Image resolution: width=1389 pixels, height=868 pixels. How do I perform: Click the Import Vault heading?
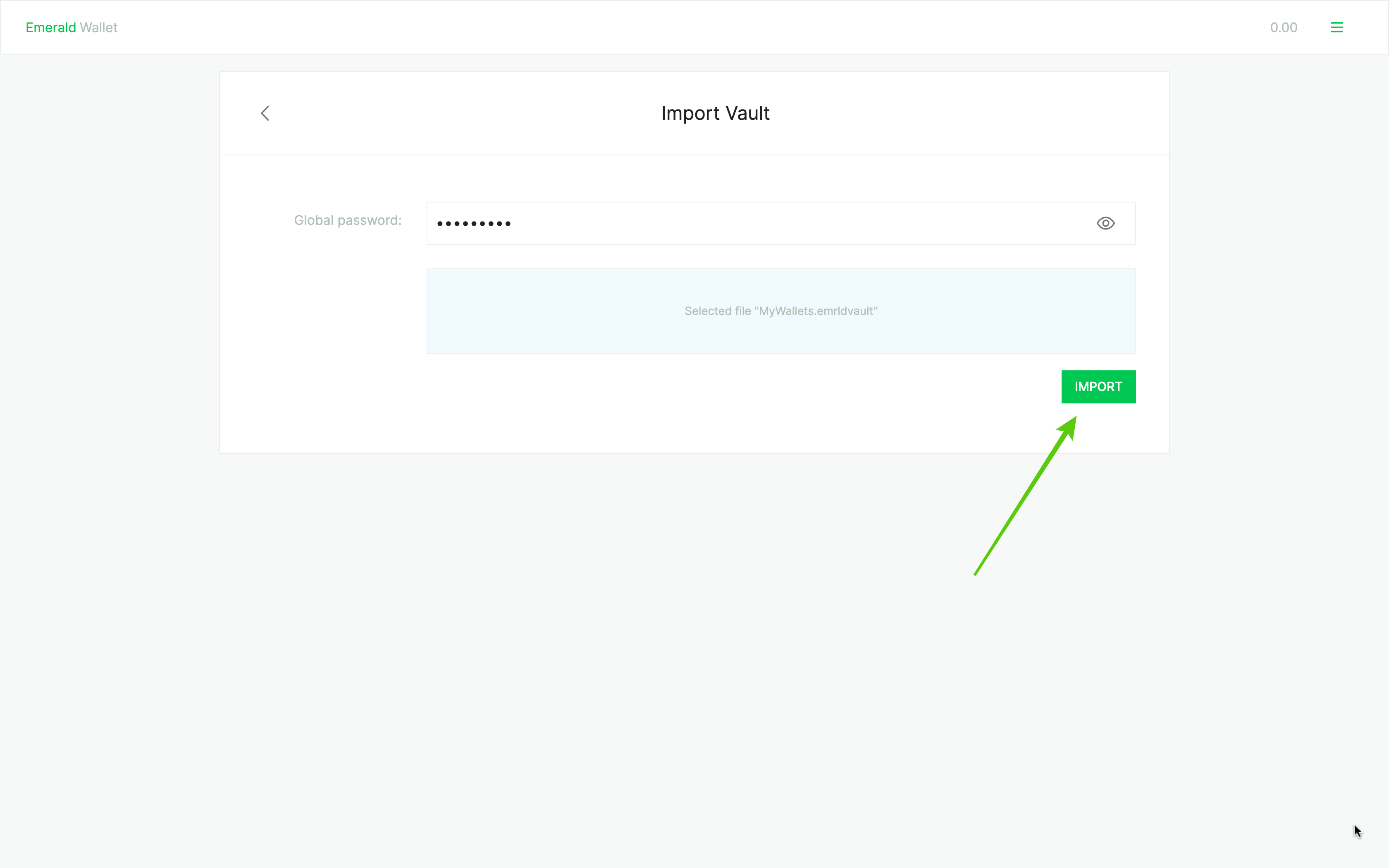pyautogui.click(x=715, y=113)
